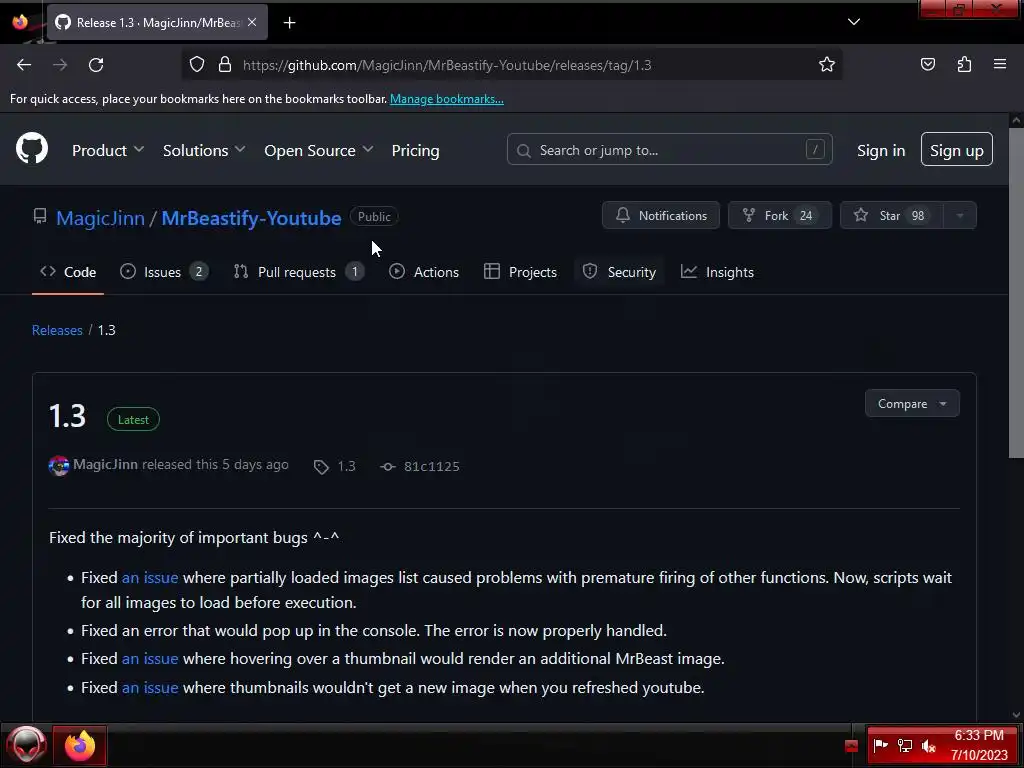
Task: Click the page vertical scrollbar thumb
Action: pos(1016,293)
